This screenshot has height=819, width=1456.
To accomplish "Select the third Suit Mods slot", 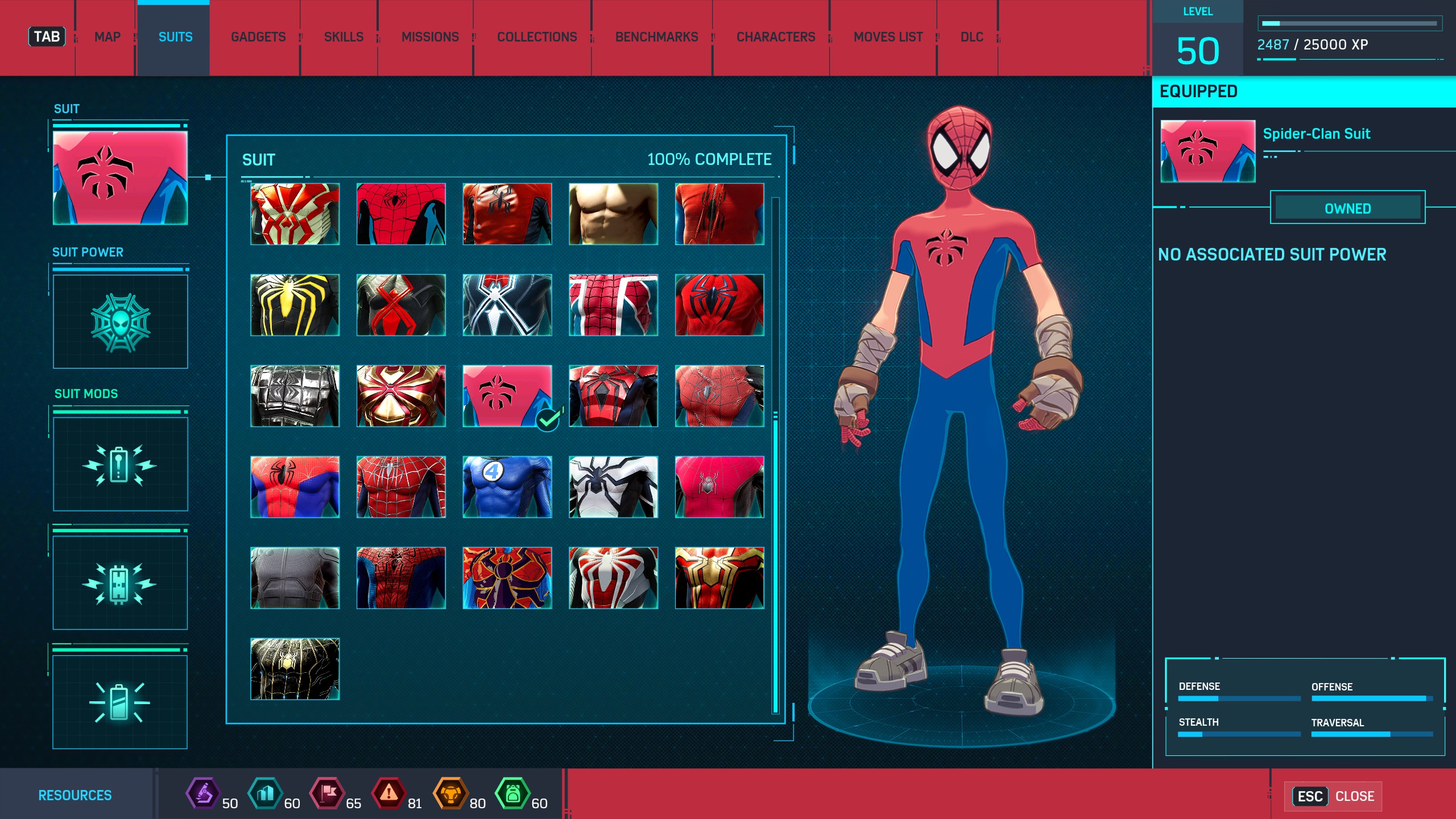I will [x=120, y=702].
